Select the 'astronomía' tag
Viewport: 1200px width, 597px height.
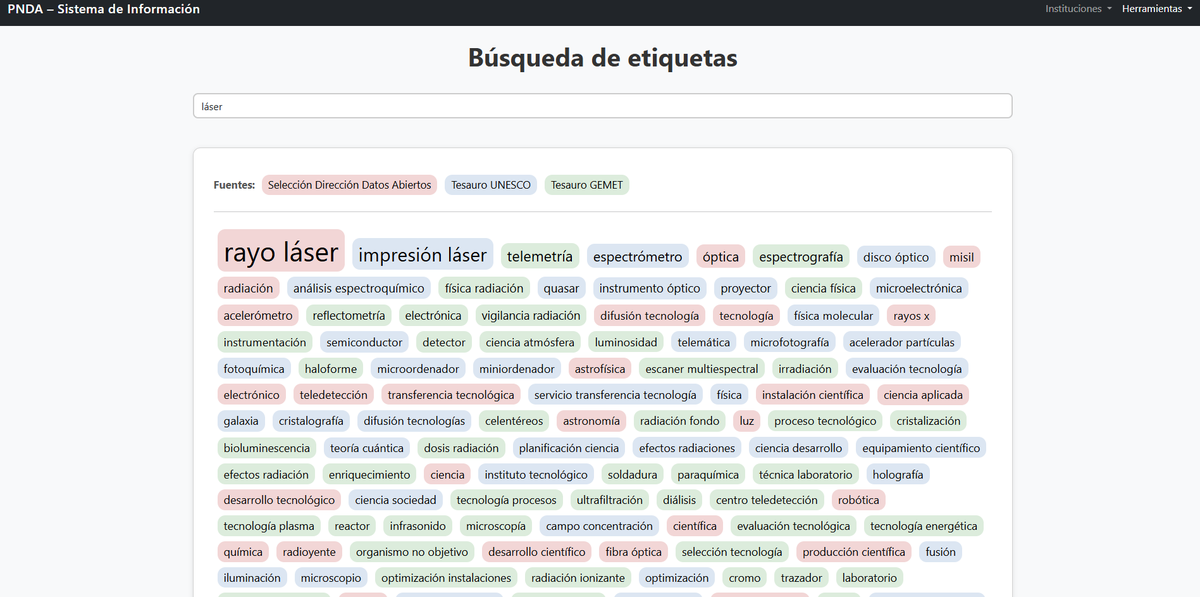pos(592,421)
